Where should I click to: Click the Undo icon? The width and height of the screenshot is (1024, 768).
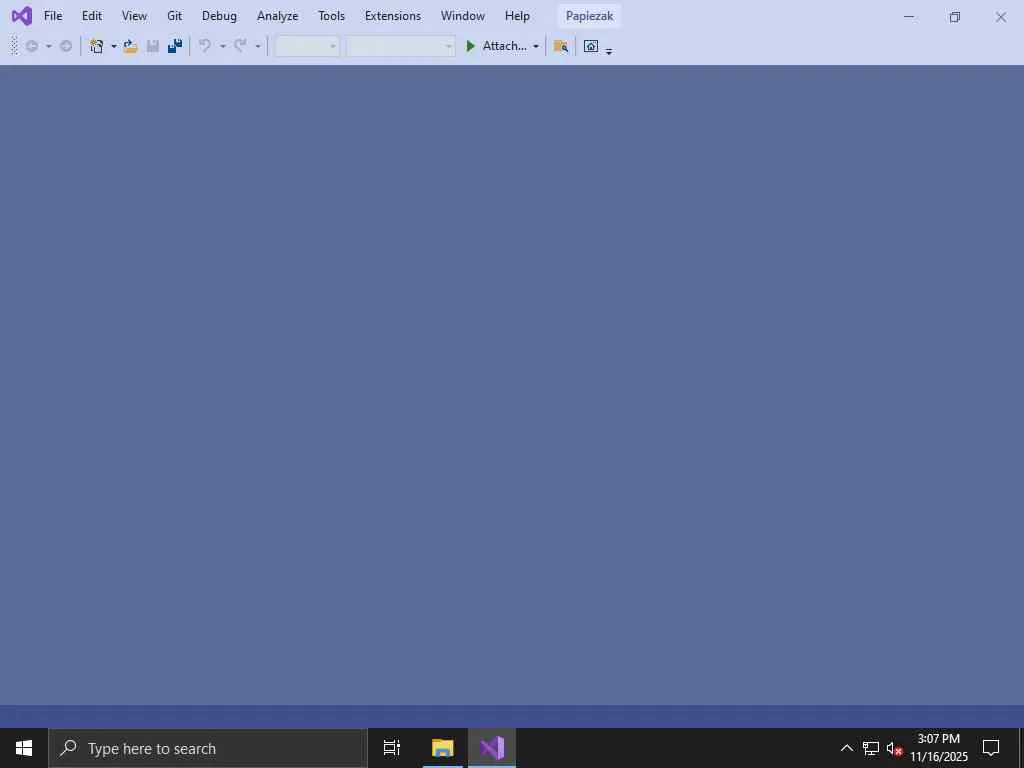pyautogui.click(x=205, y=46)
